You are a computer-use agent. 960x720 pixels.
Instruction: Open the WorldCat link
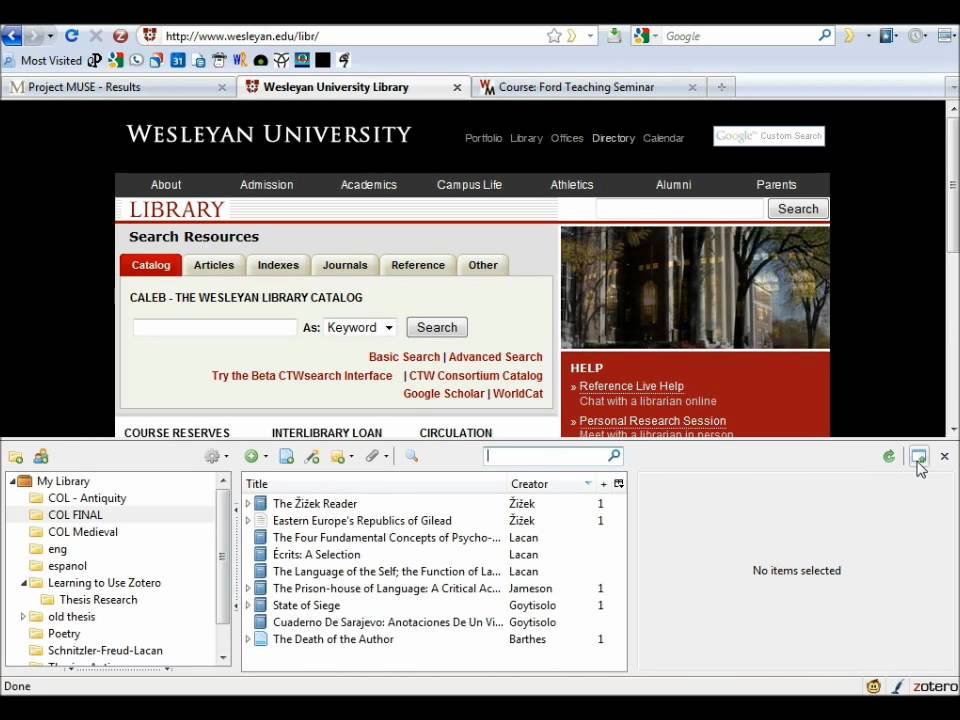point(518,394)
